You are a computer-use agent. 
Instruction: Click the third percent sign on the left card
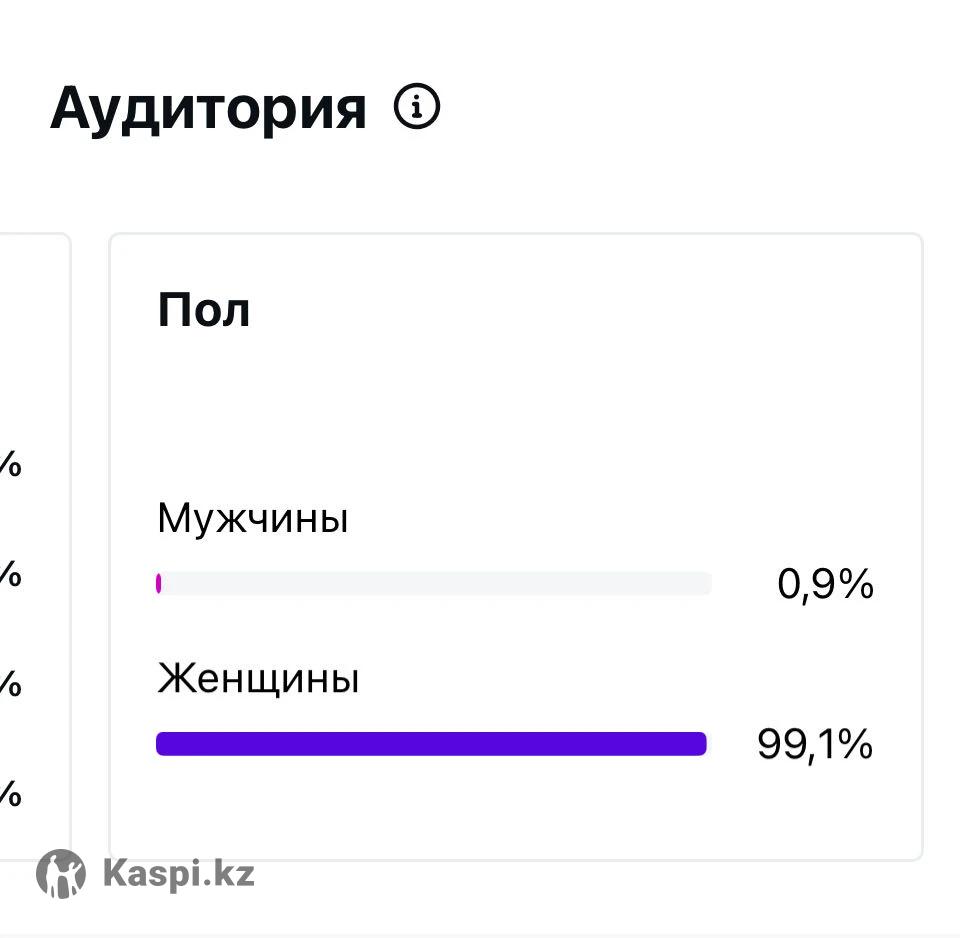[x=10, y=685]
